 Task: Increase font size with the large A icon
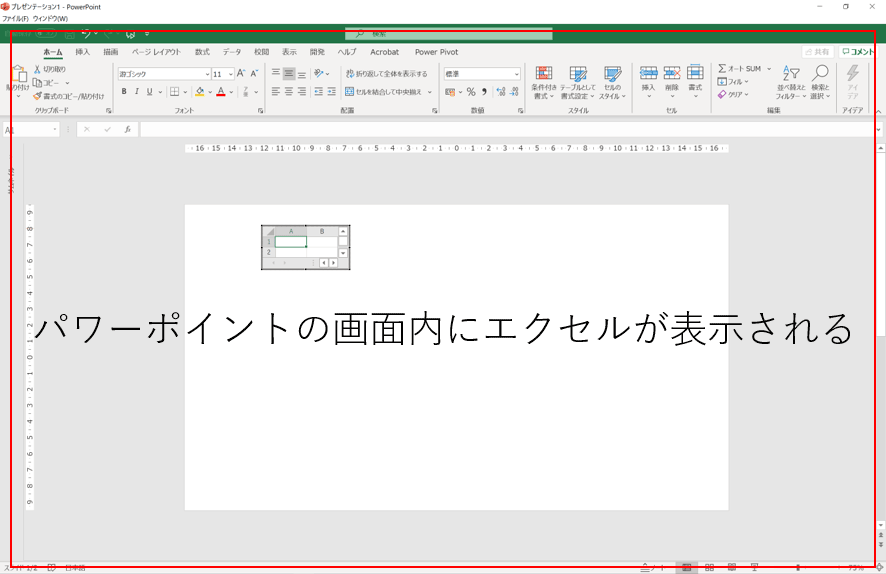[241, 73]
